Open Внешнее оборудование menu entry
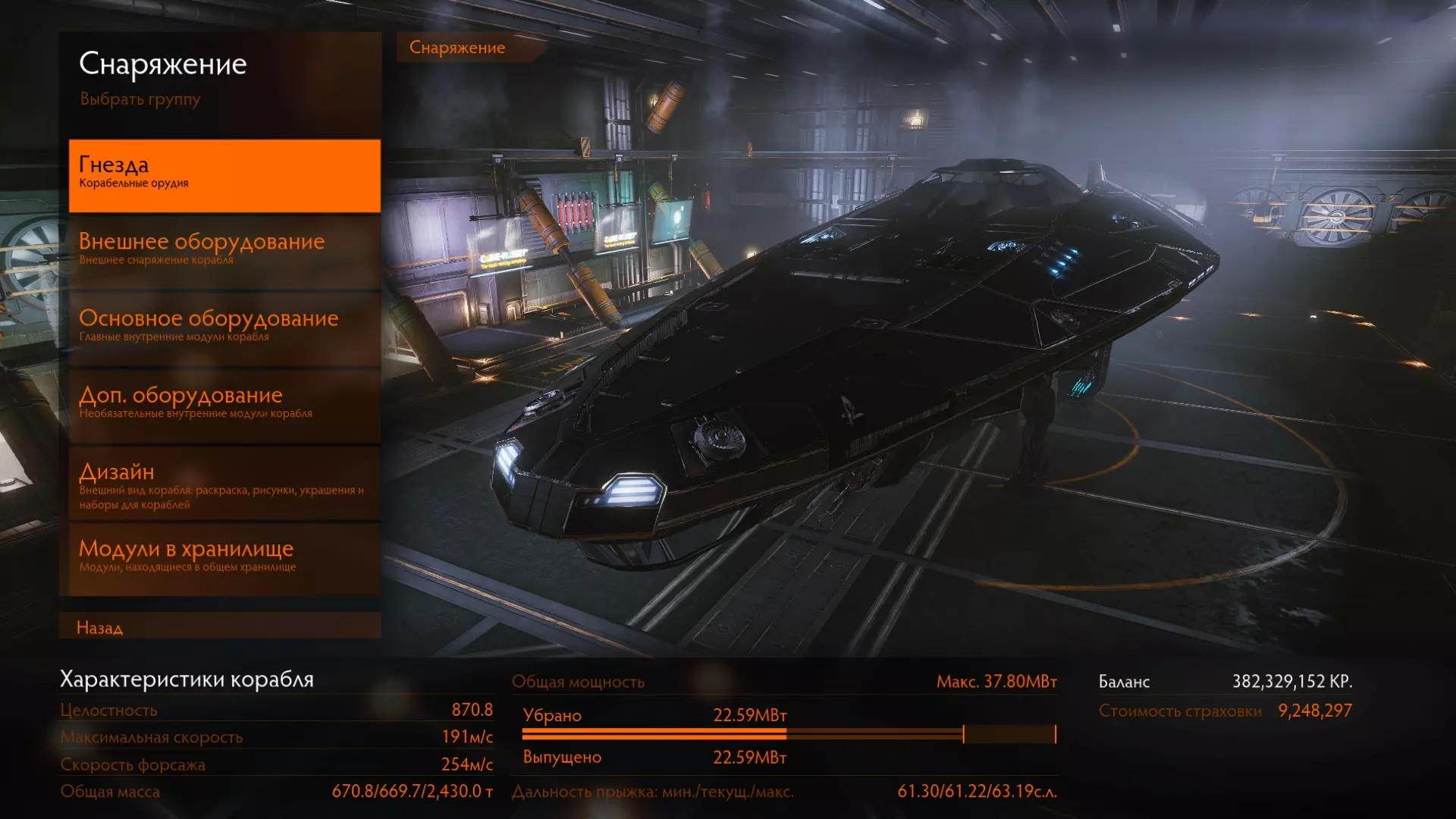This screenshot has width=1456, height=819. coord(224,249)
